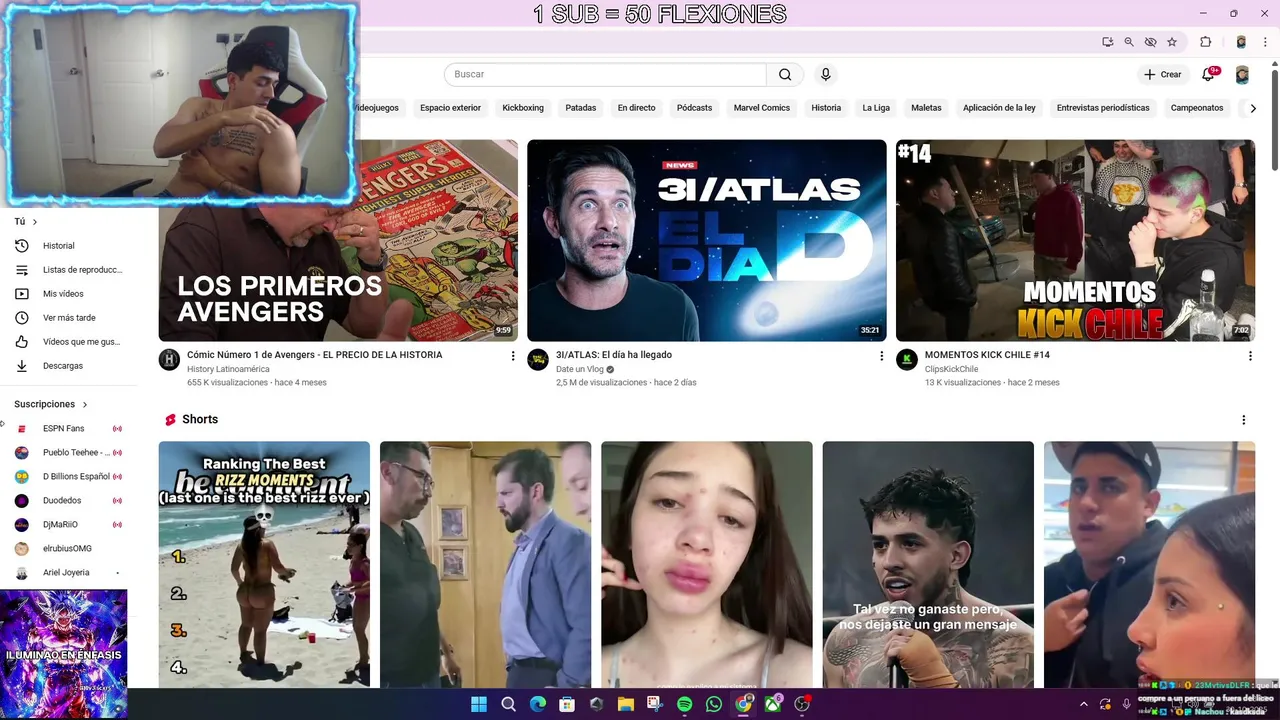Viewport: 1280px width, 720px height.
Task: Select the Patadas chip
Action: tap(580, 108)
